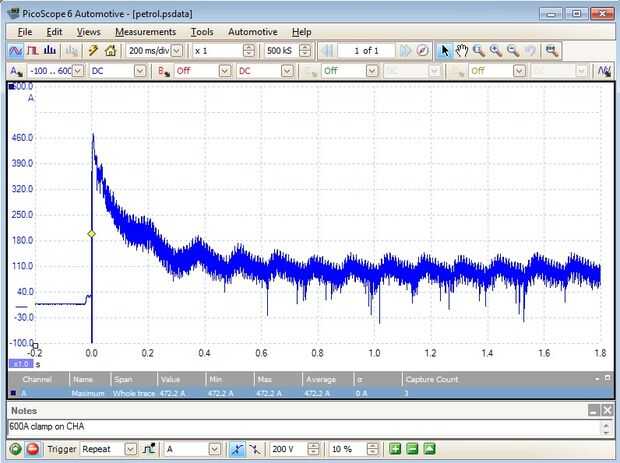Adjust the 500 kS samples stepper
620x463 pixels.
(305, 51)
